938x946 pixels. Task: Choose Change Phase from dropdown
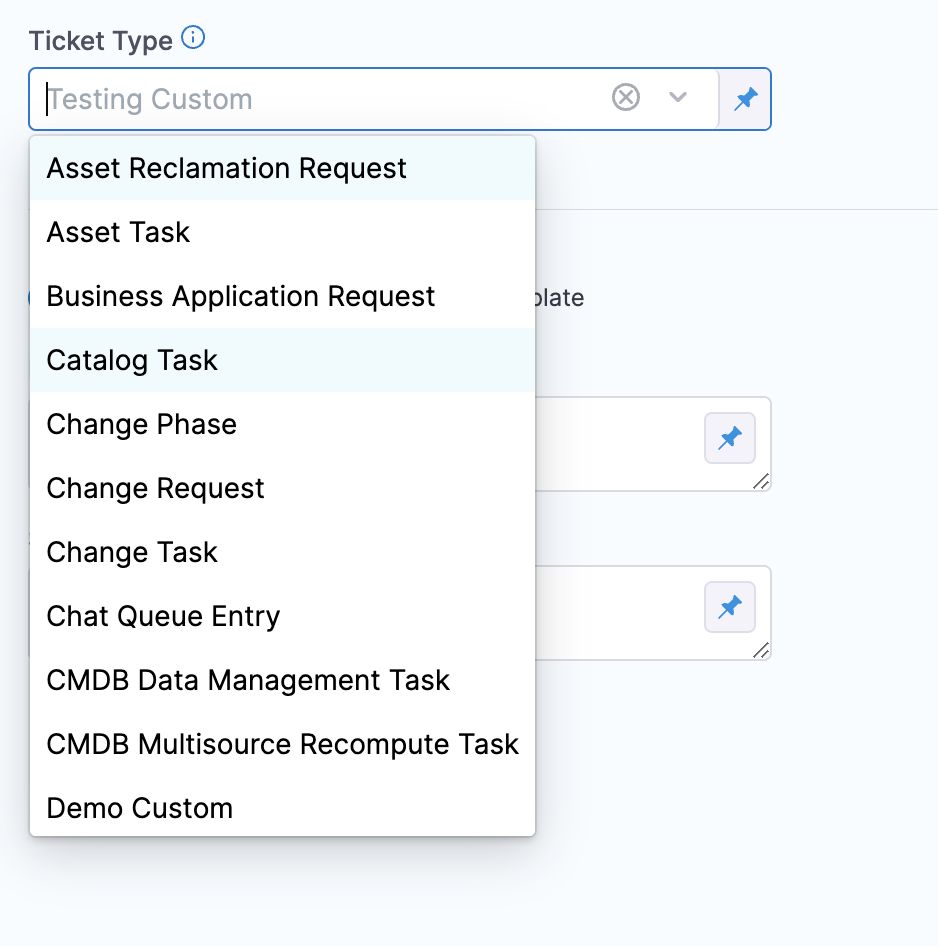[142, 424]
